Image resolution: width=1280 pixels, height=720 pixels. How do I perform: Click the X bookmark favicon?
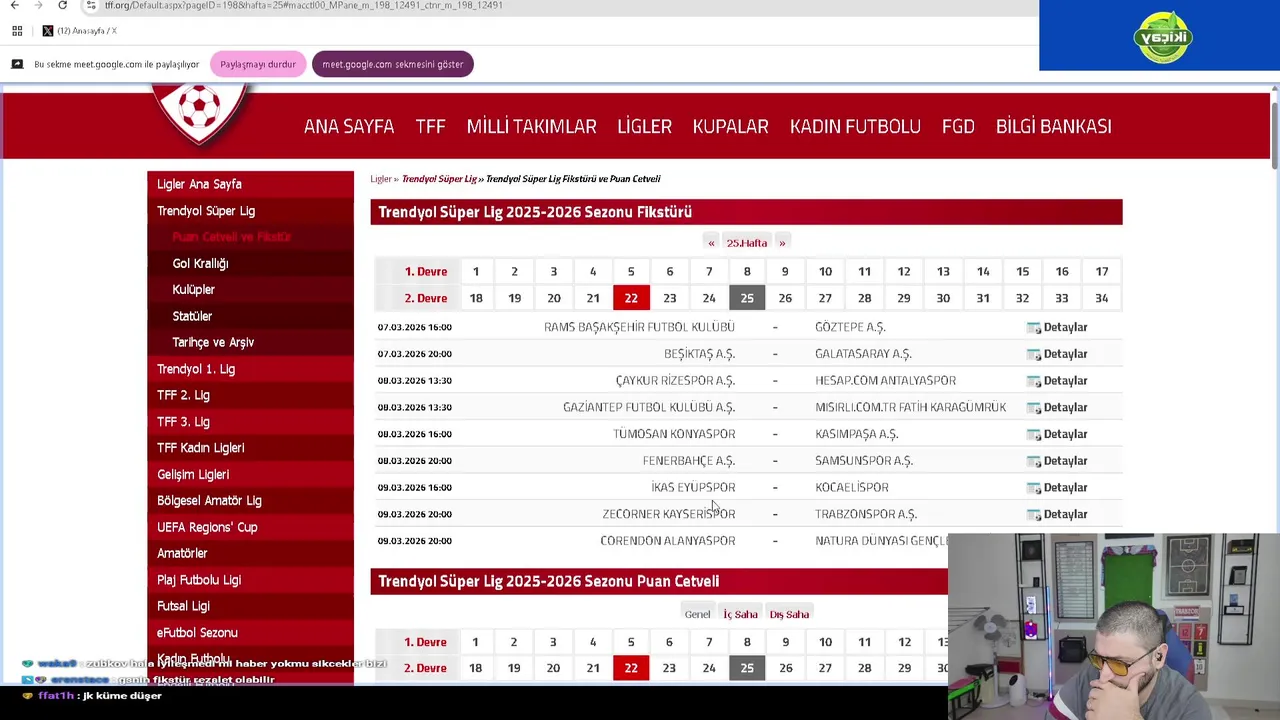click(x=47, y=31)
